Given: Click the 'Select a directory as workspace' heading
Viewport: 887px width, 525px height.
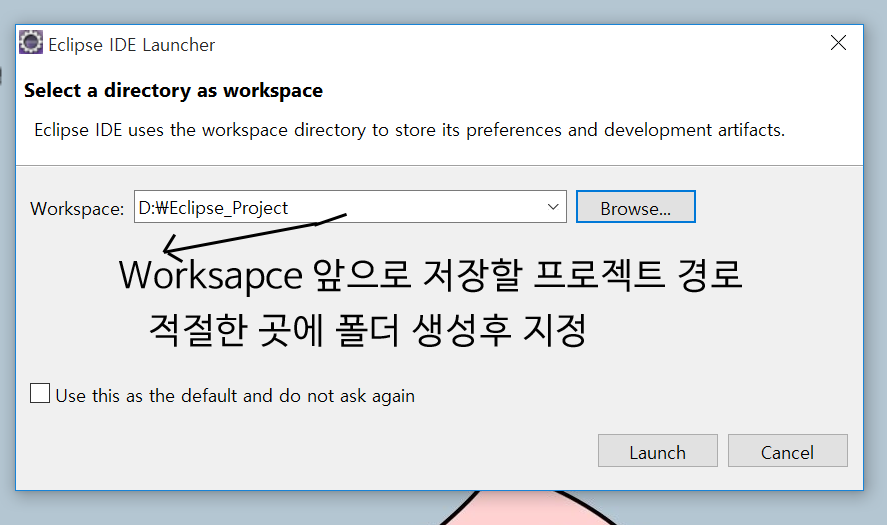Looking at the screenshot, I should (173, 91).
